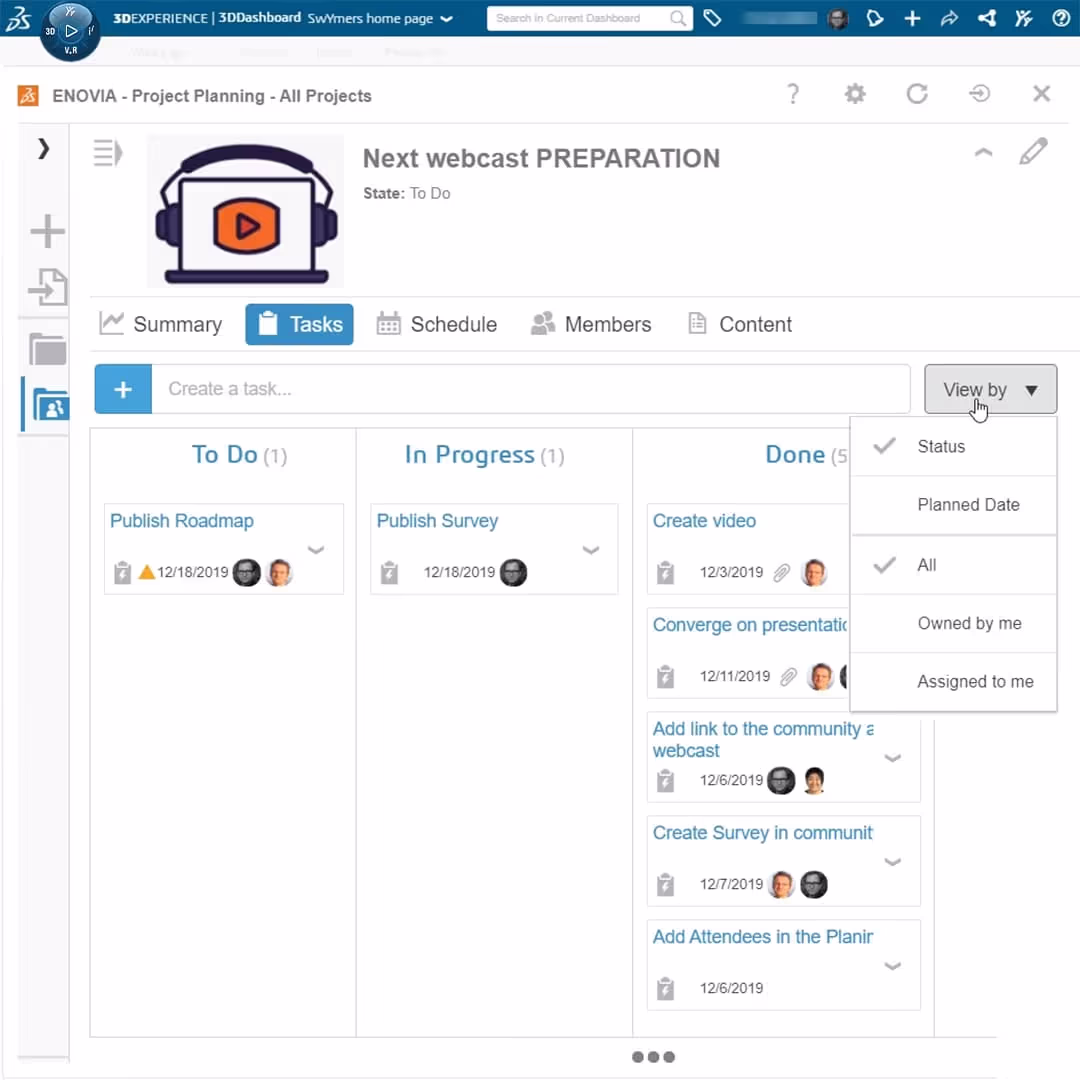Switch to the Content tab

tap(740, 324)
